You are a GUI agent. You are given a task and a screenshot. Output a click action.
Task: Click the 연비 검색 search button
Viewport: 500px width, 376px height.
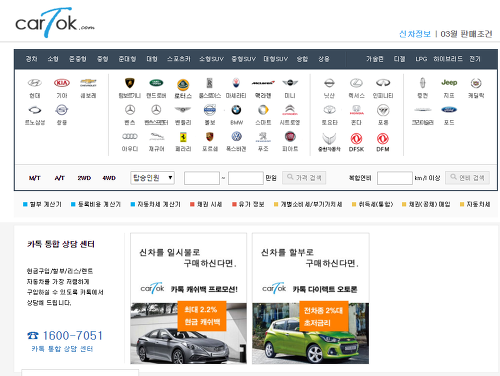tap(467, 178)
